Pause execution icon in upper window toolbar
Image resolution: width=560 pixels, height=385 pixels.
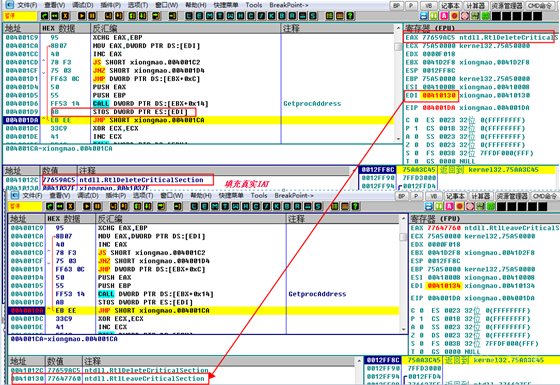click(x=92, y=16)
